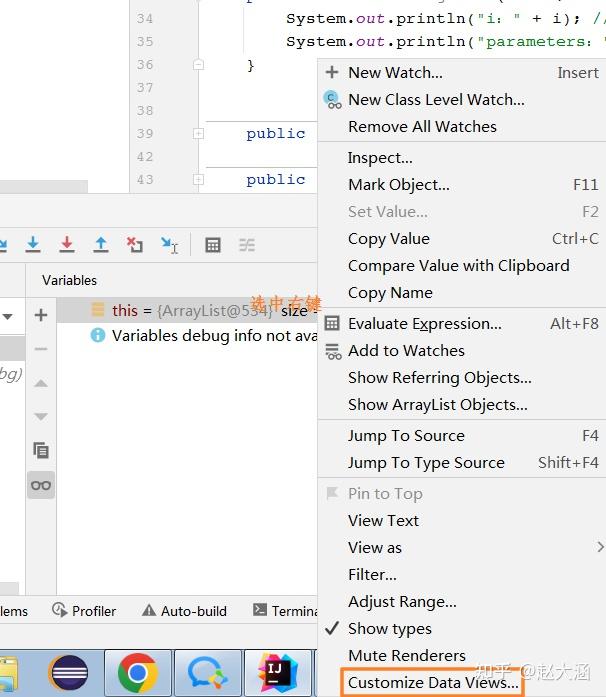Select View Text menu item
The image size is (606, 697).
click(x=462, y=521)
